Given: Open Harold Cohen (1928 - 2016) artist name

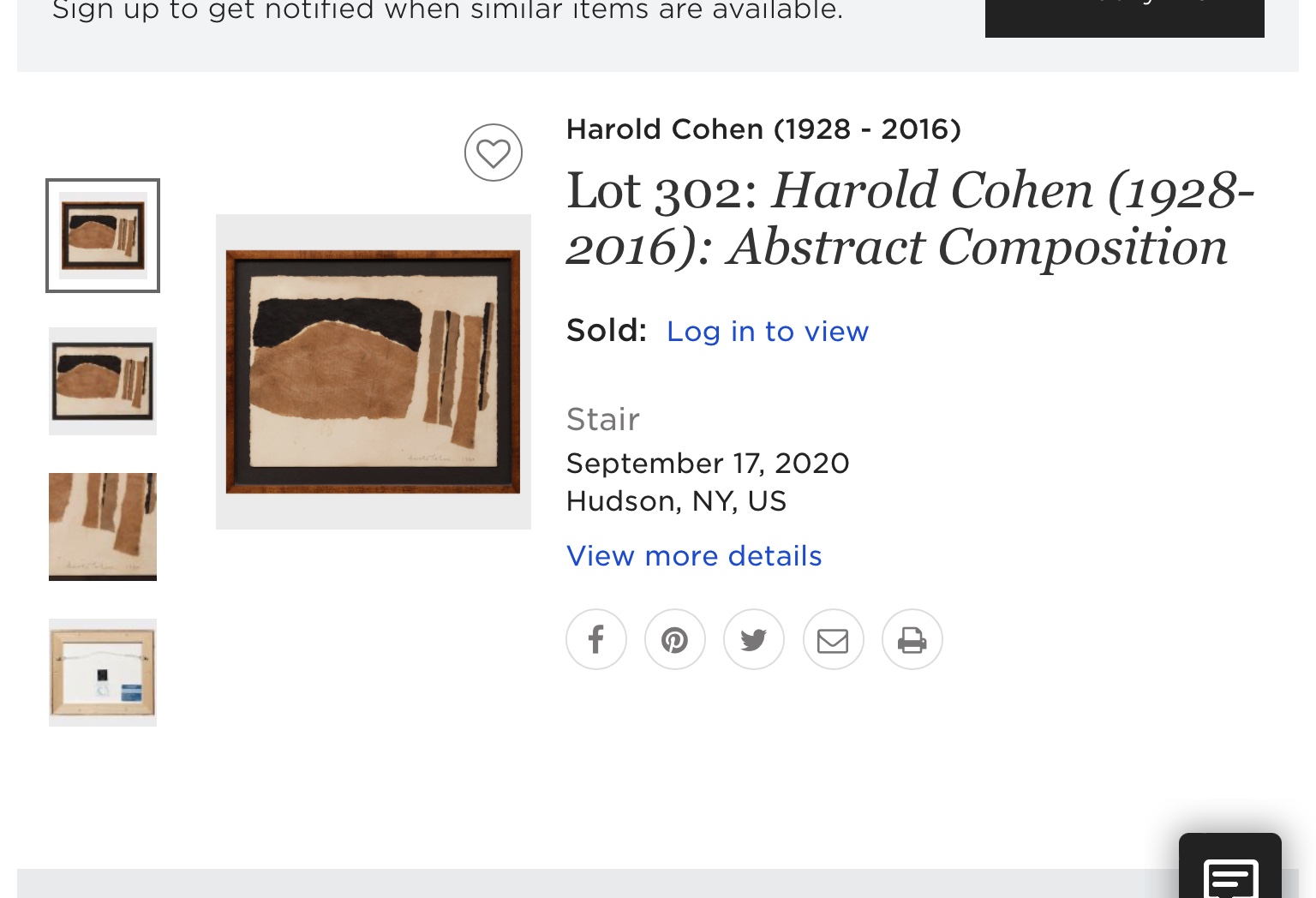Looking at the screenshot, I should pyautogui.click(x=763, y=129).
